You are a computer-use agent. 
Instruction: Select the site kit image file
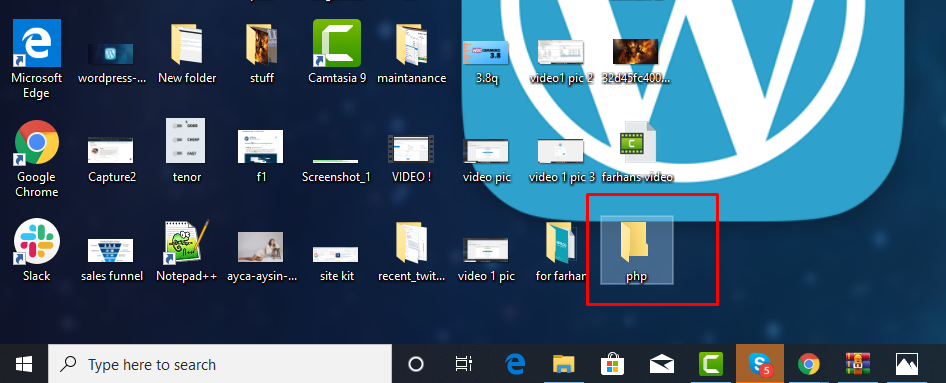click(x=335, y=255)
